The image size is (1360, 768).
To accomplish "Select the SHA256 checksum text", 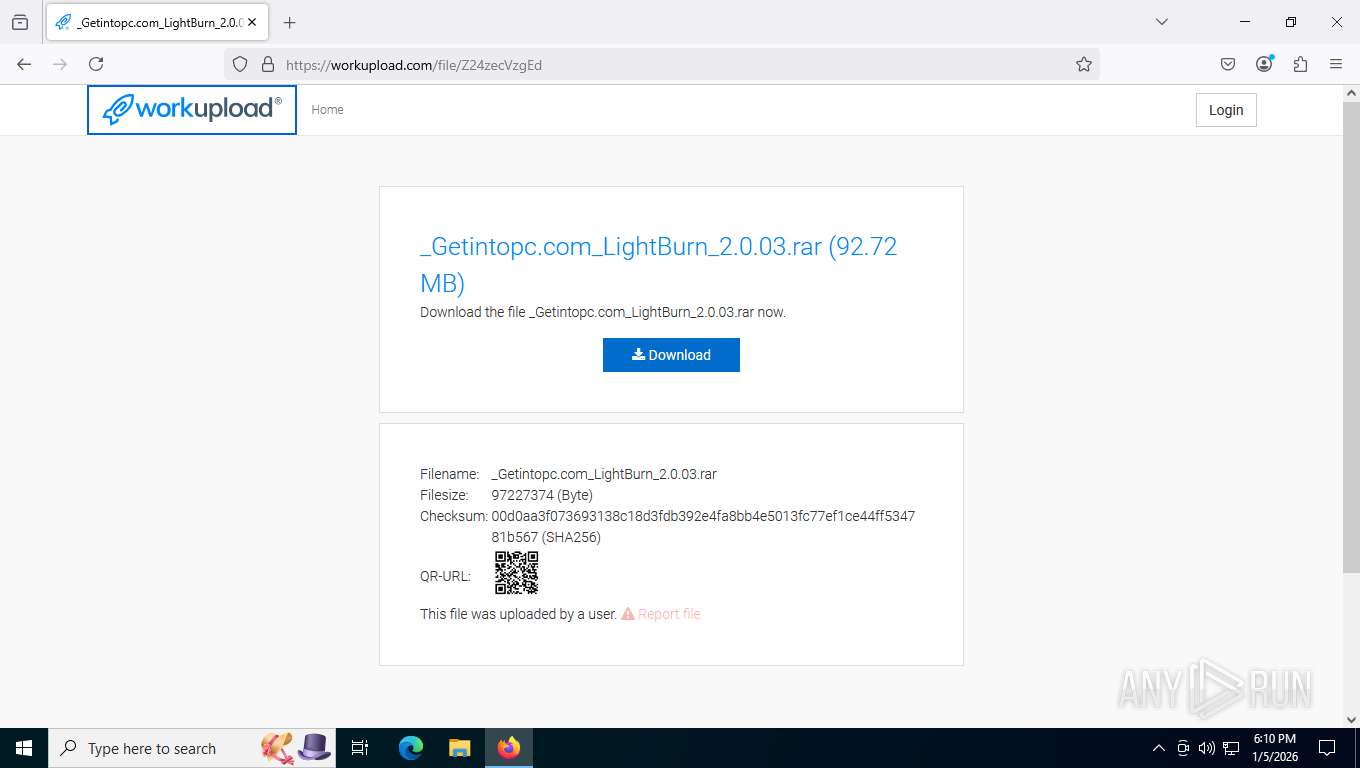I will 703,527.
